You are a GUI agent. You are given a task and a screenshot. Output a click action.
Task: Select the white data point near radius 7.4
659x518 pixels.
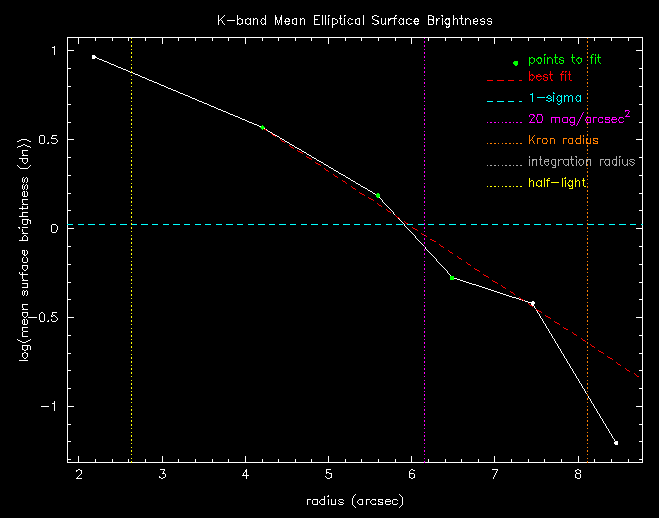pos(533,303)
